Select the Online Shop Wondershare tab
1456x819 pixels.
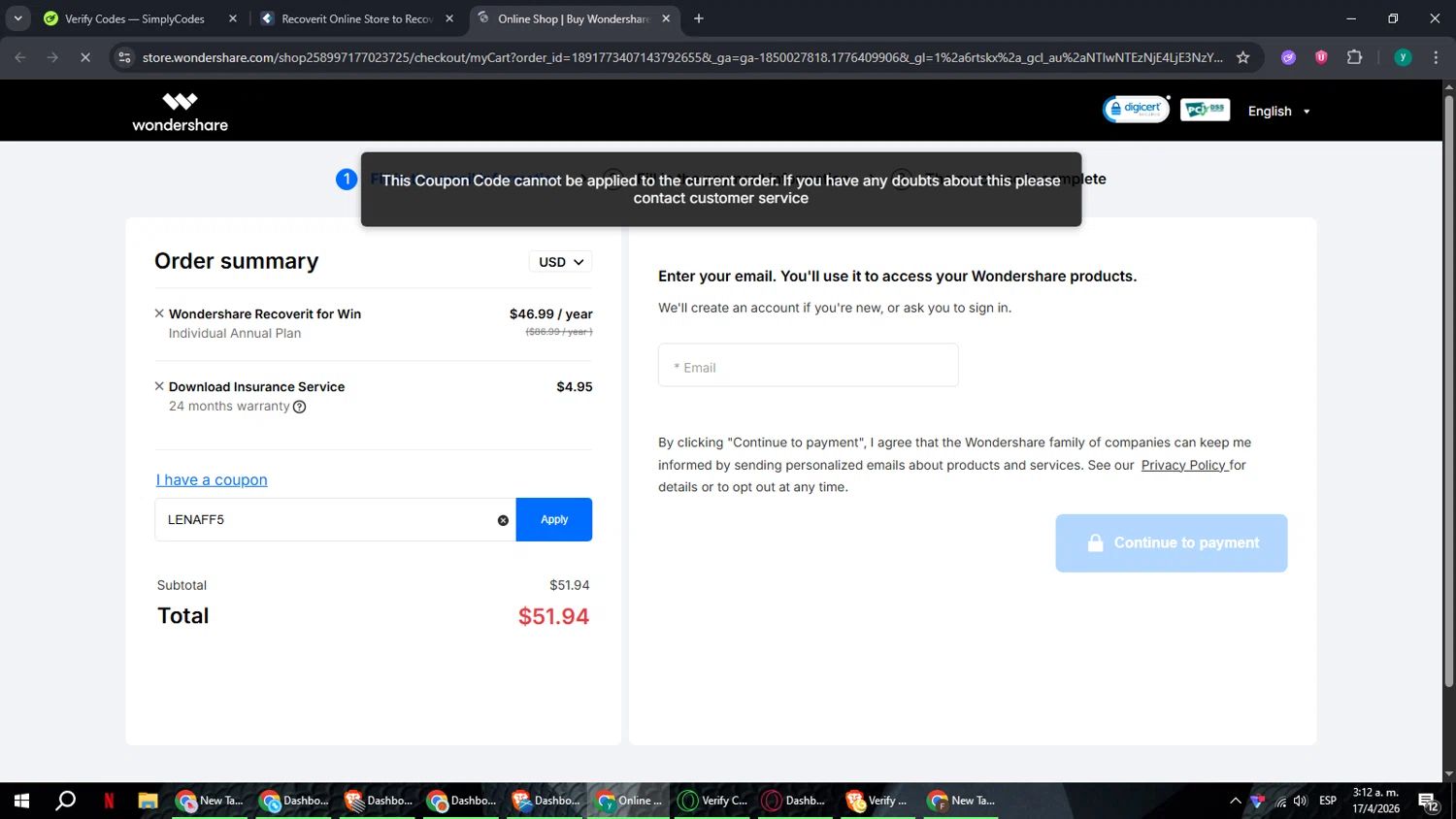point(573,18)
